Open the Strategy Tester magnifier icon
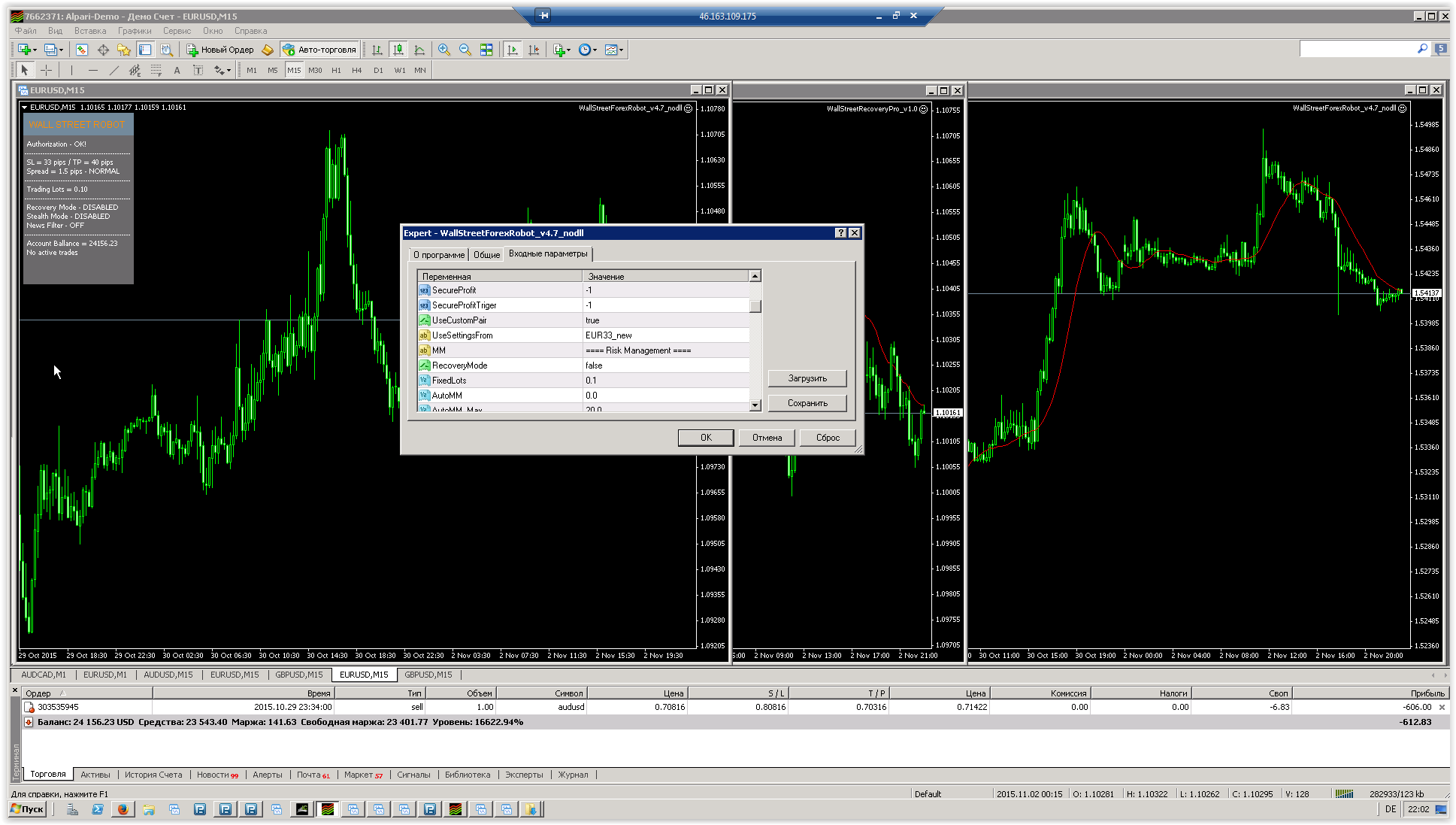 click(166, 50)
